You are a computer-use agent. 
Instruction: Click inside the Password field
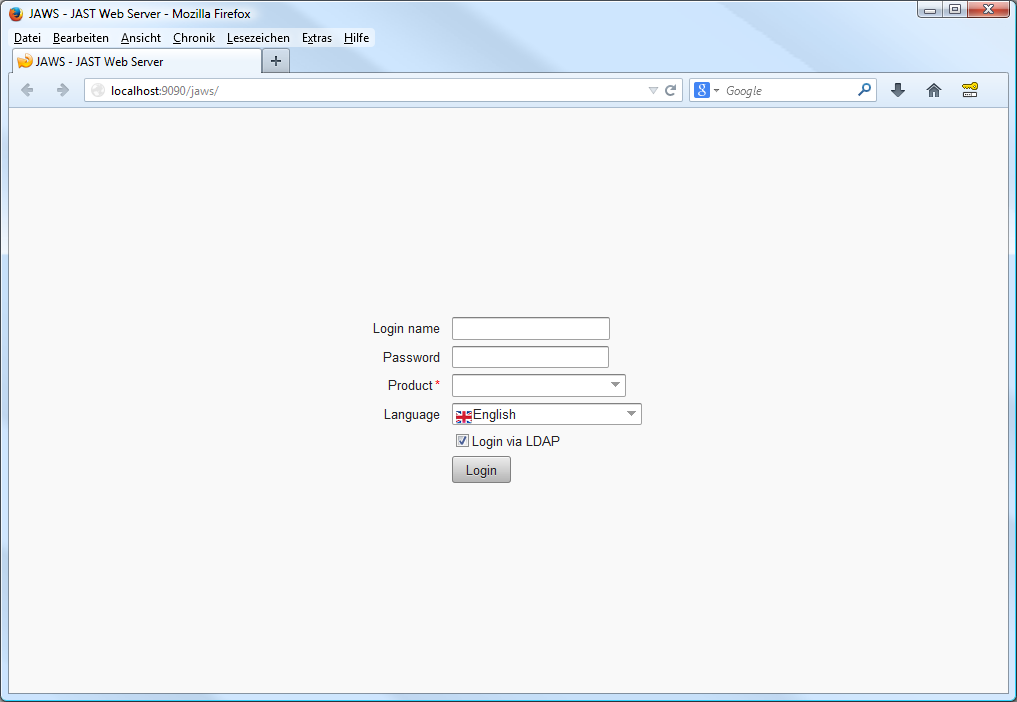point(530,356)
